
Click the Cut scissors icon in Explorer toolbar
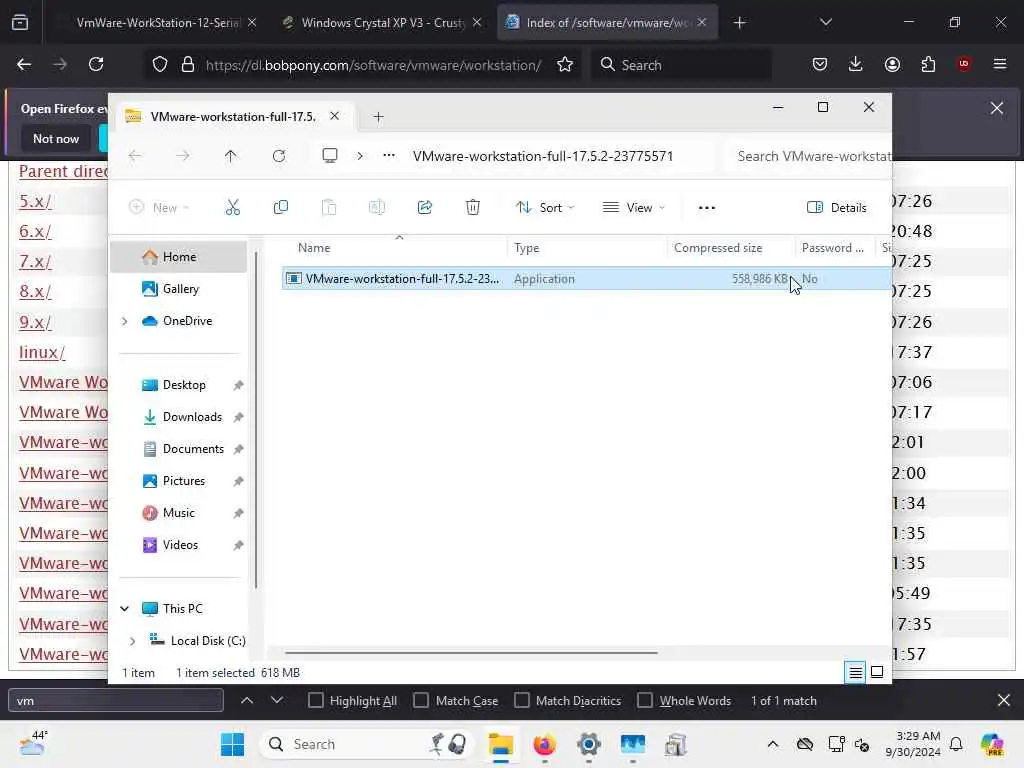tap(232, 208)
